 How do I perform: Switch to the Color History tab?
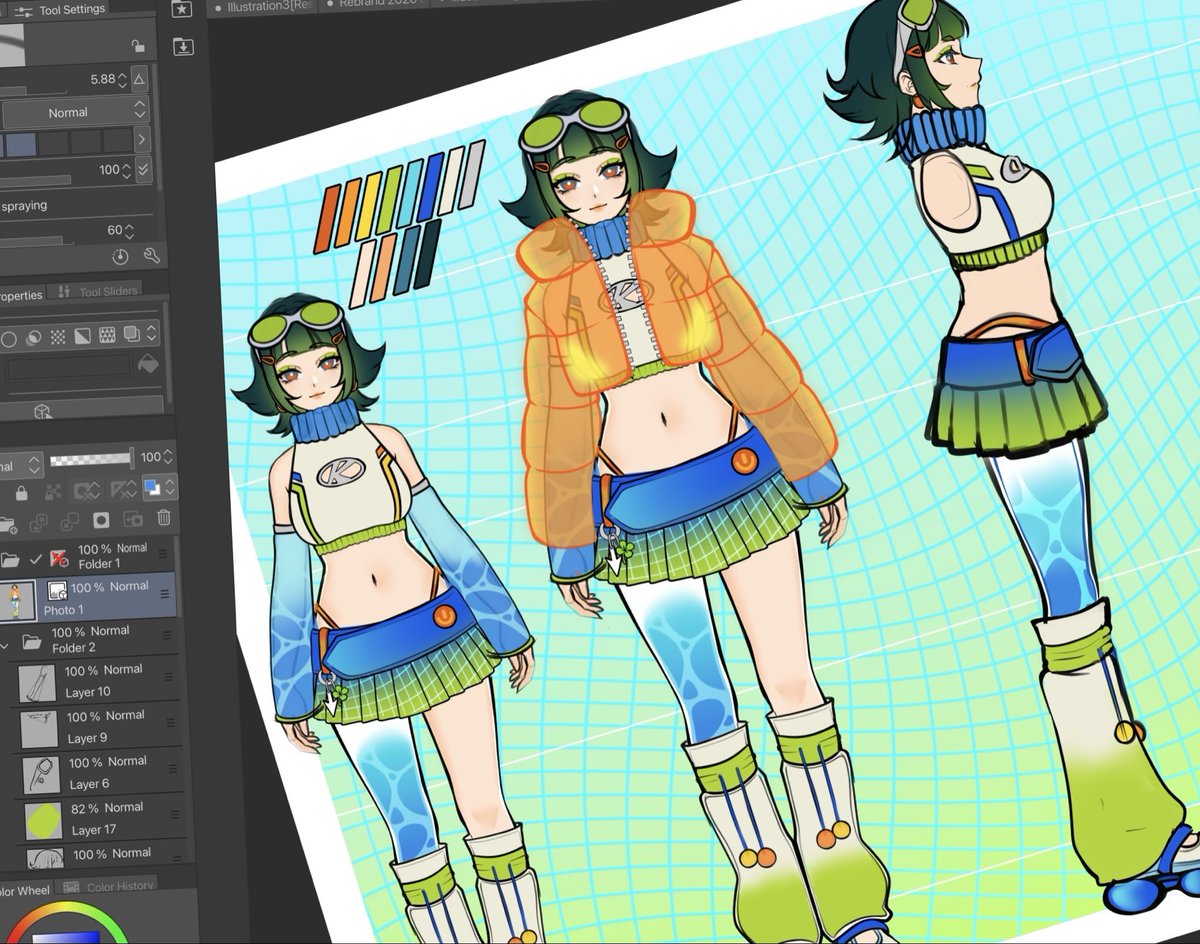(x=108, y=886)
